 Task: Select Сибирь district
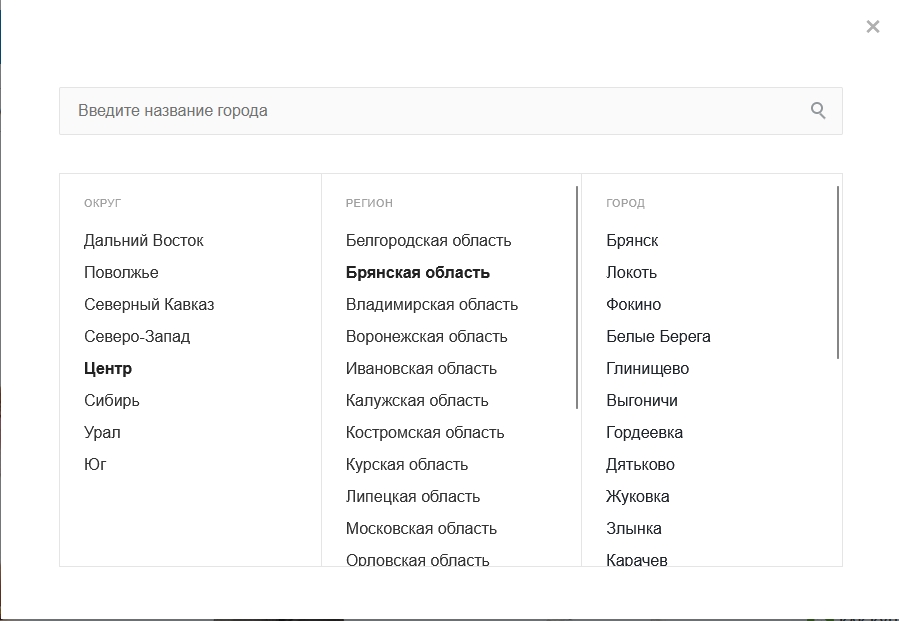(x=112, y=400)
